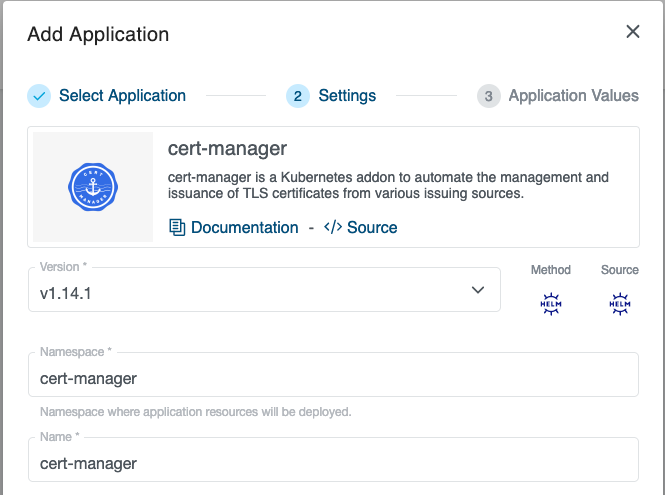Image resolution: width=665 pixels, height=495 pixels.
Task: Click the Helm icon under Method
Action: click(x=550, y=305)
